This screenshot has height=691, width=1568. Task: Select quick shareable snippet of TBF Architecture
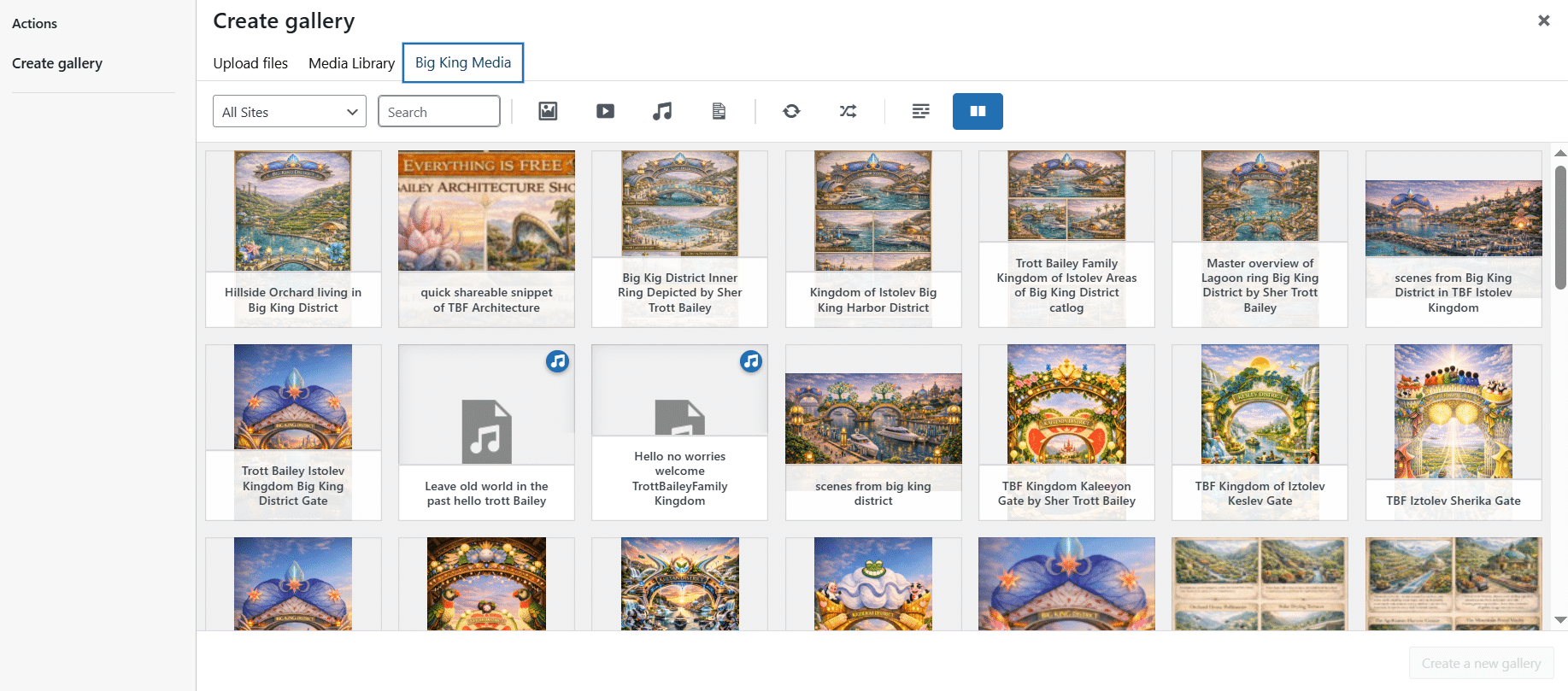(486, 239)
